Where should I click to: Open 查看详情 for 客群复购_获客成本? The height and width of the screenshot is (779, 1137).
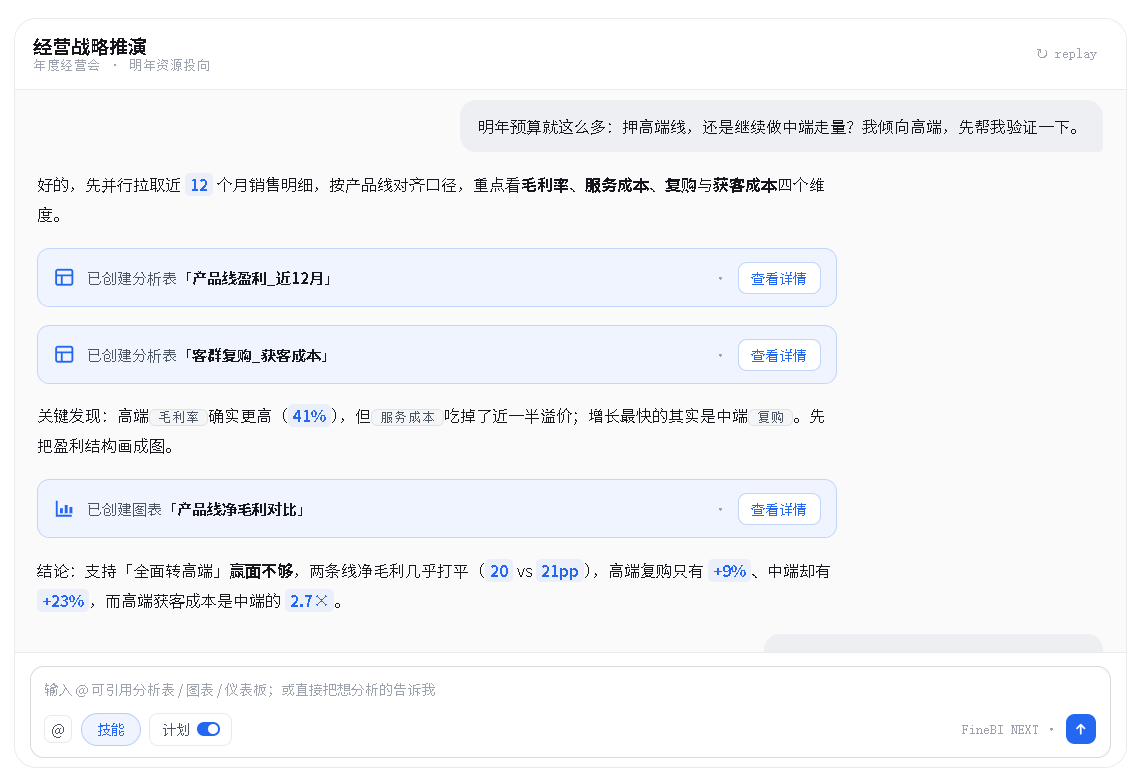tap(779, 355)
